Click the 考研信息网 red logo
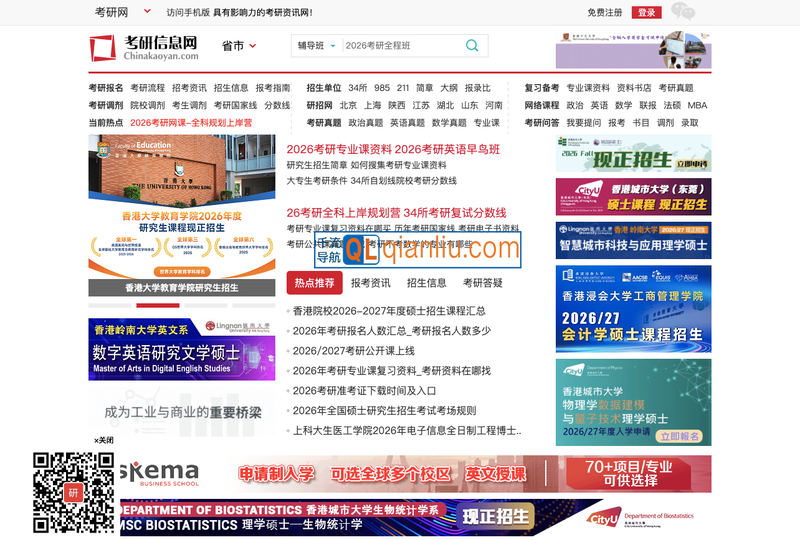The width and height of the screenshot is (800, 540). 144,48
